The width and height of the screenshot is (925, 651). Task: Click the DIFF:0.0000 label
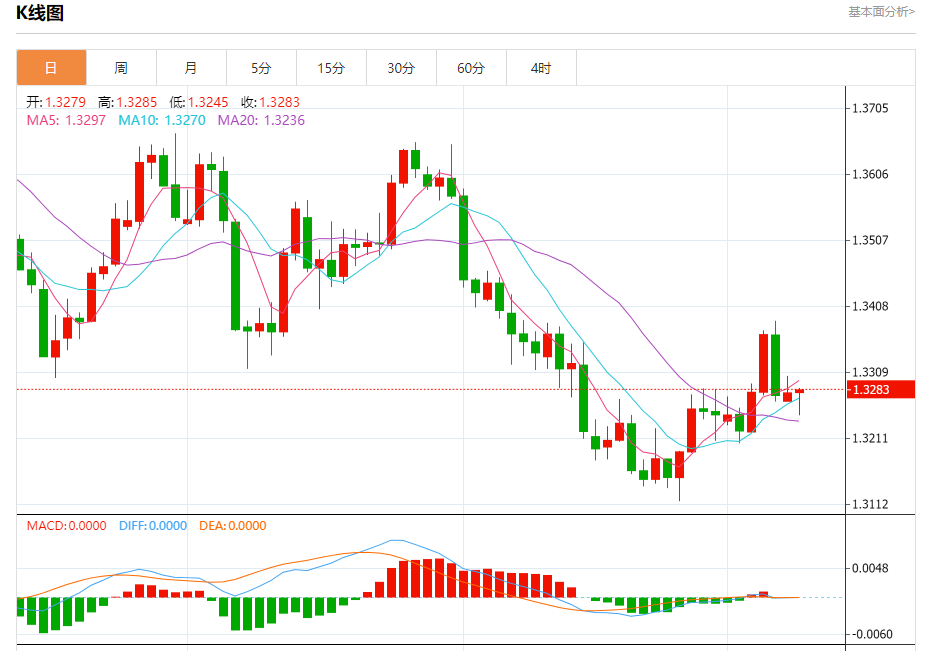(153, 525)
